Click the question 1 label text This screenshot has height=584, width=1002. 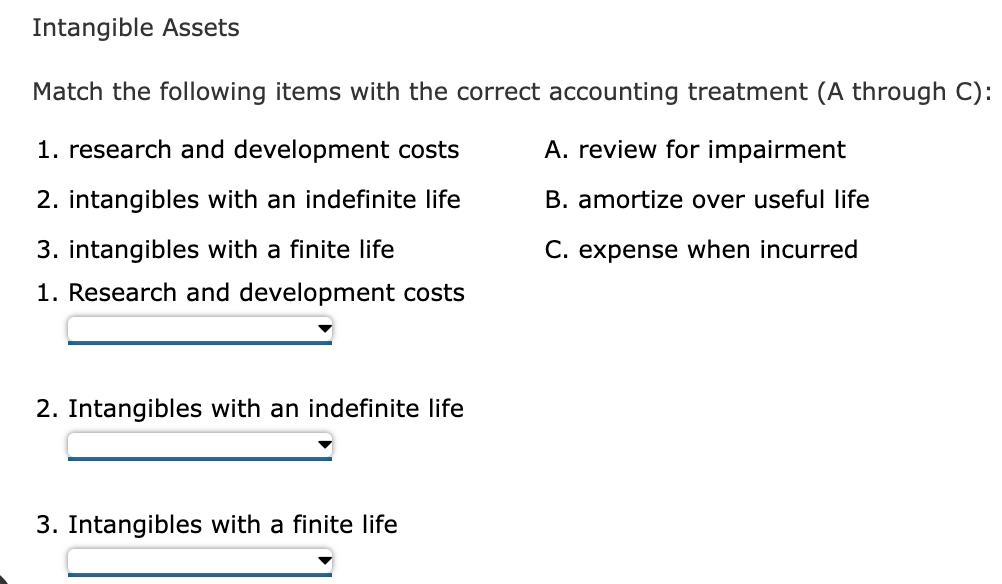tap(250, 292)
